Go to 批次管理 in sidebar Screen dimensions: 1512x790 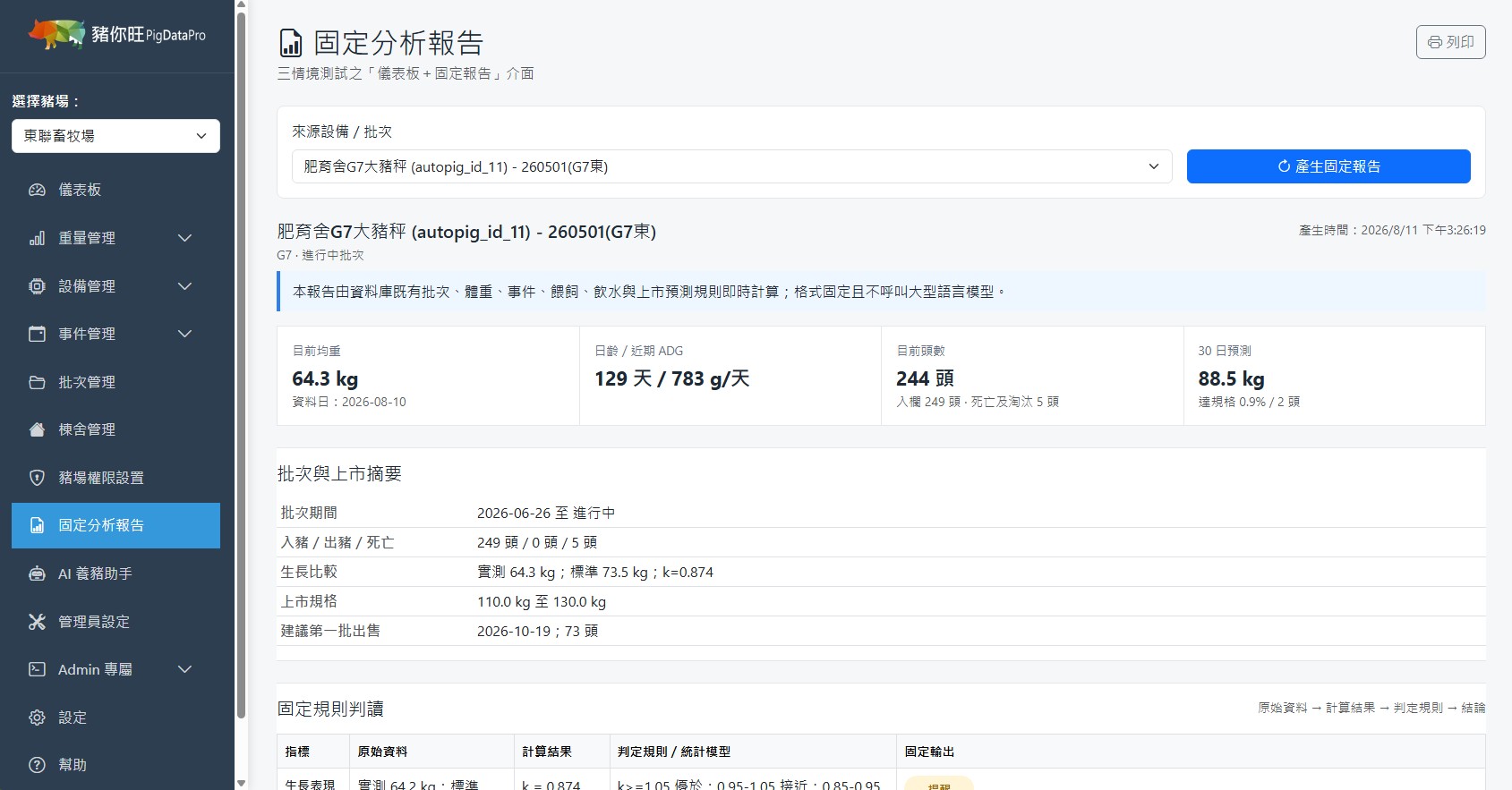[x=115, y=382]
